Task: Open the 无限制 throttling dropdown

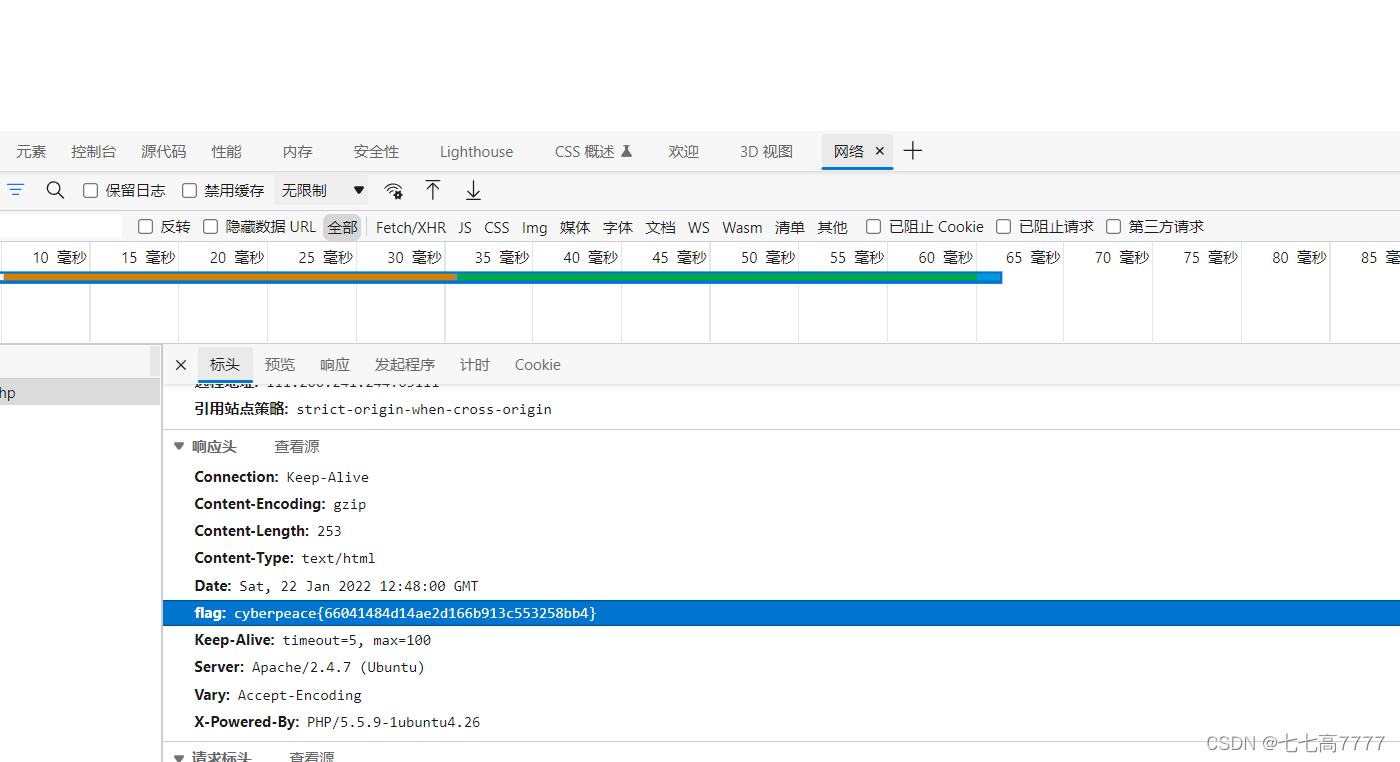Action: (x=321, y=190)
